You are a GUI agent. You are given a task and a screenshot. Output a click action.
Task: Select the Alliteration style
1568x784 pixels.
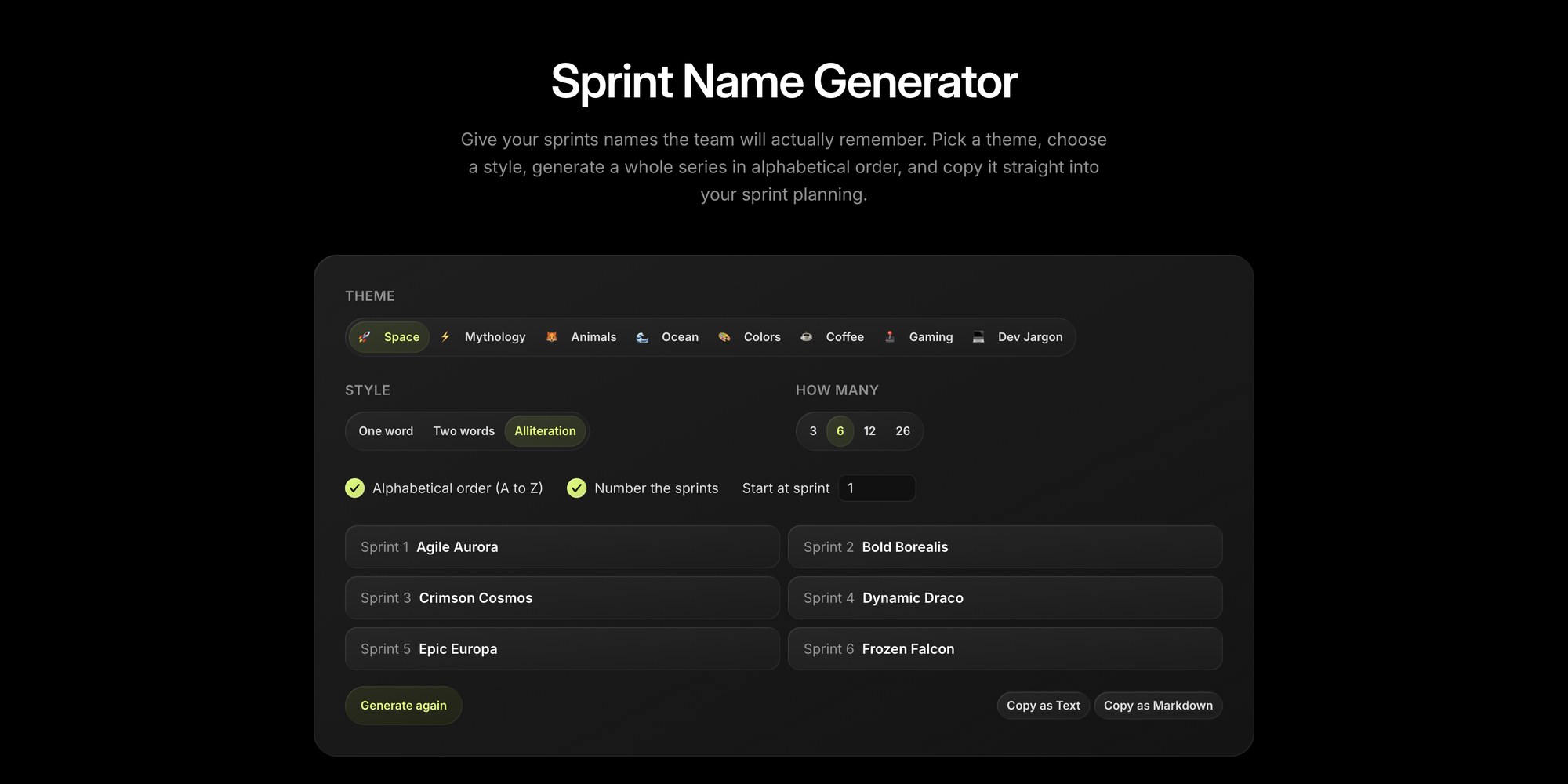[x=545, y=431]
